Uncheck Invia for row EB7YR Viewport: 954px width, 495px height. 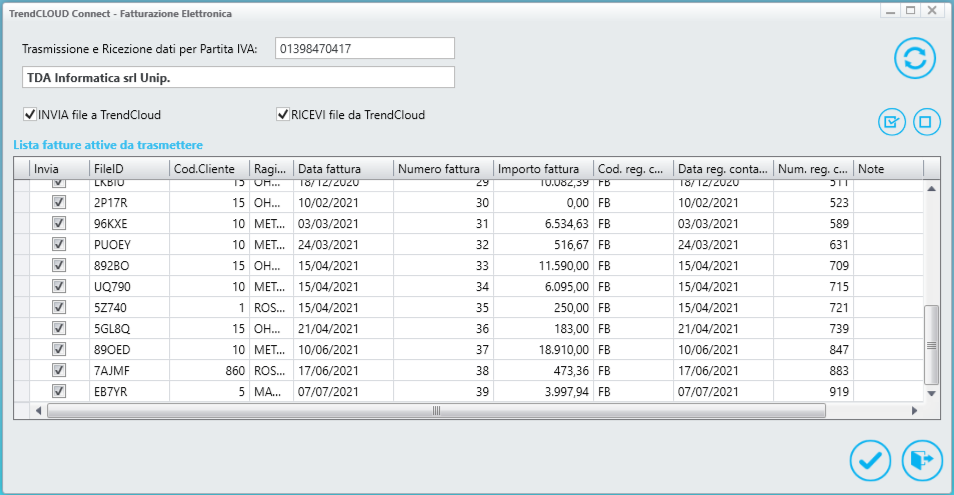click(59, 391)
